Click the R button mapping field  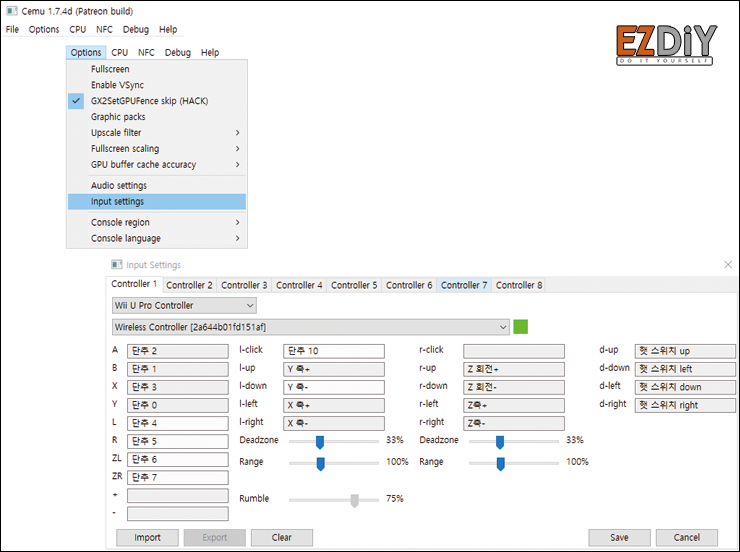point(178,442)
